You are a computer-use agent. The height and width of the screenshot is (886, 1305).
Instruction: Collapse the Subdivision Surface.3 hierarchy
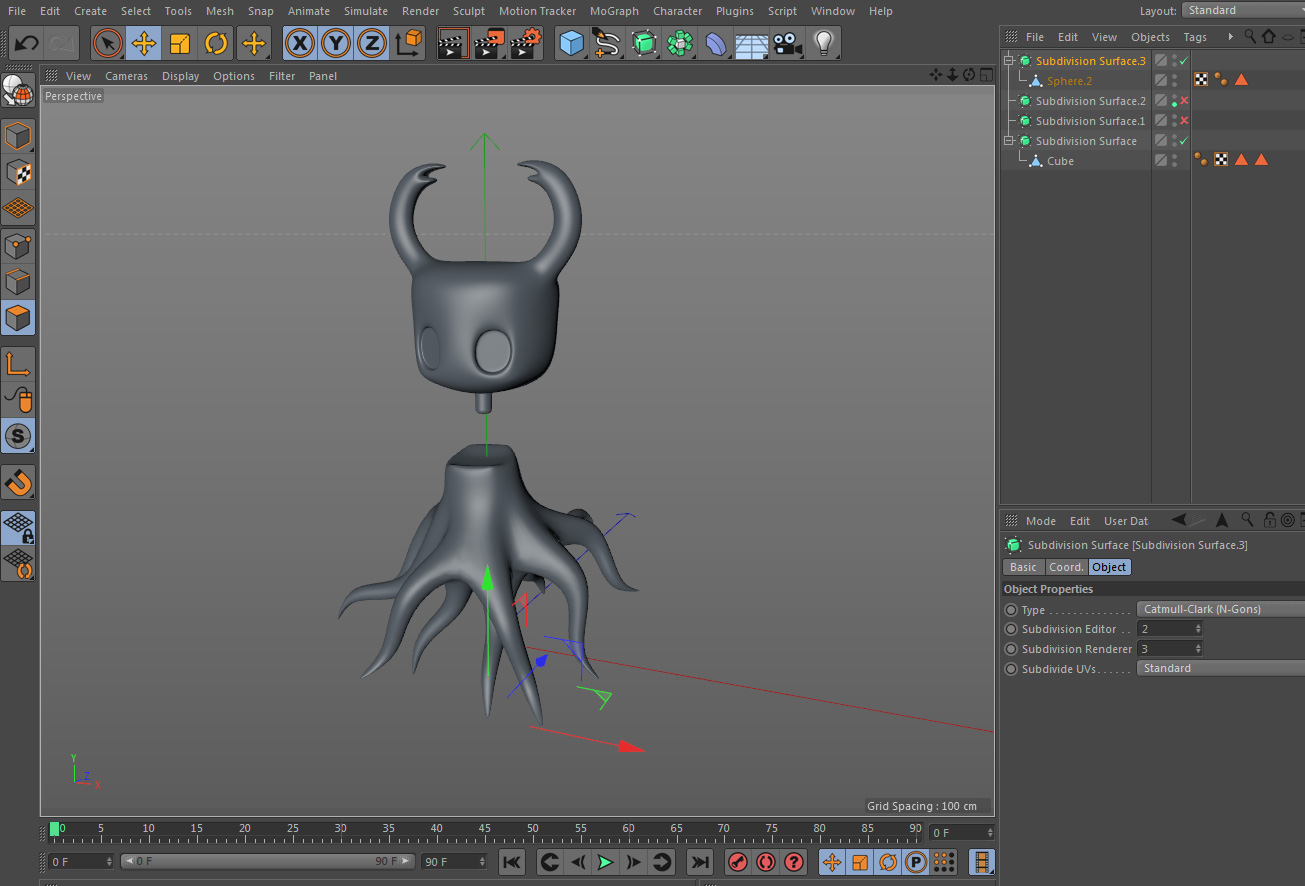1008,59
